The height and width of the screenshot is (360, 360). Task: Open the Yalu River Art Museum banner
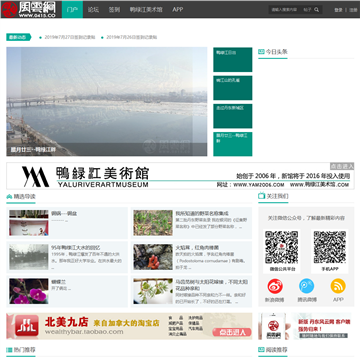(x=180, y=176)
